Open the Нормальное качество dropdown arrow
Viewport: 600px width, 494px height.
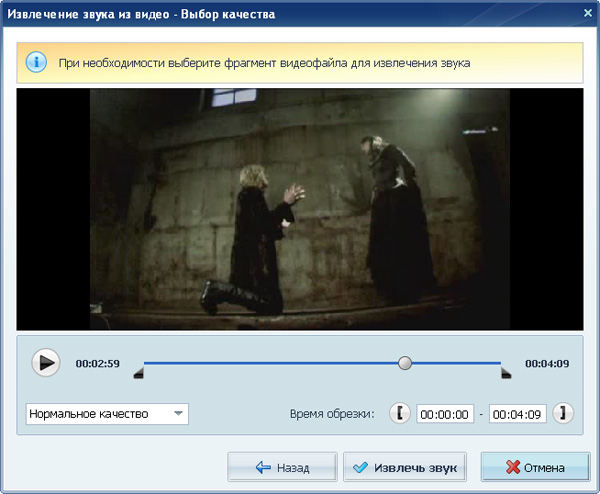pos(178,414)
